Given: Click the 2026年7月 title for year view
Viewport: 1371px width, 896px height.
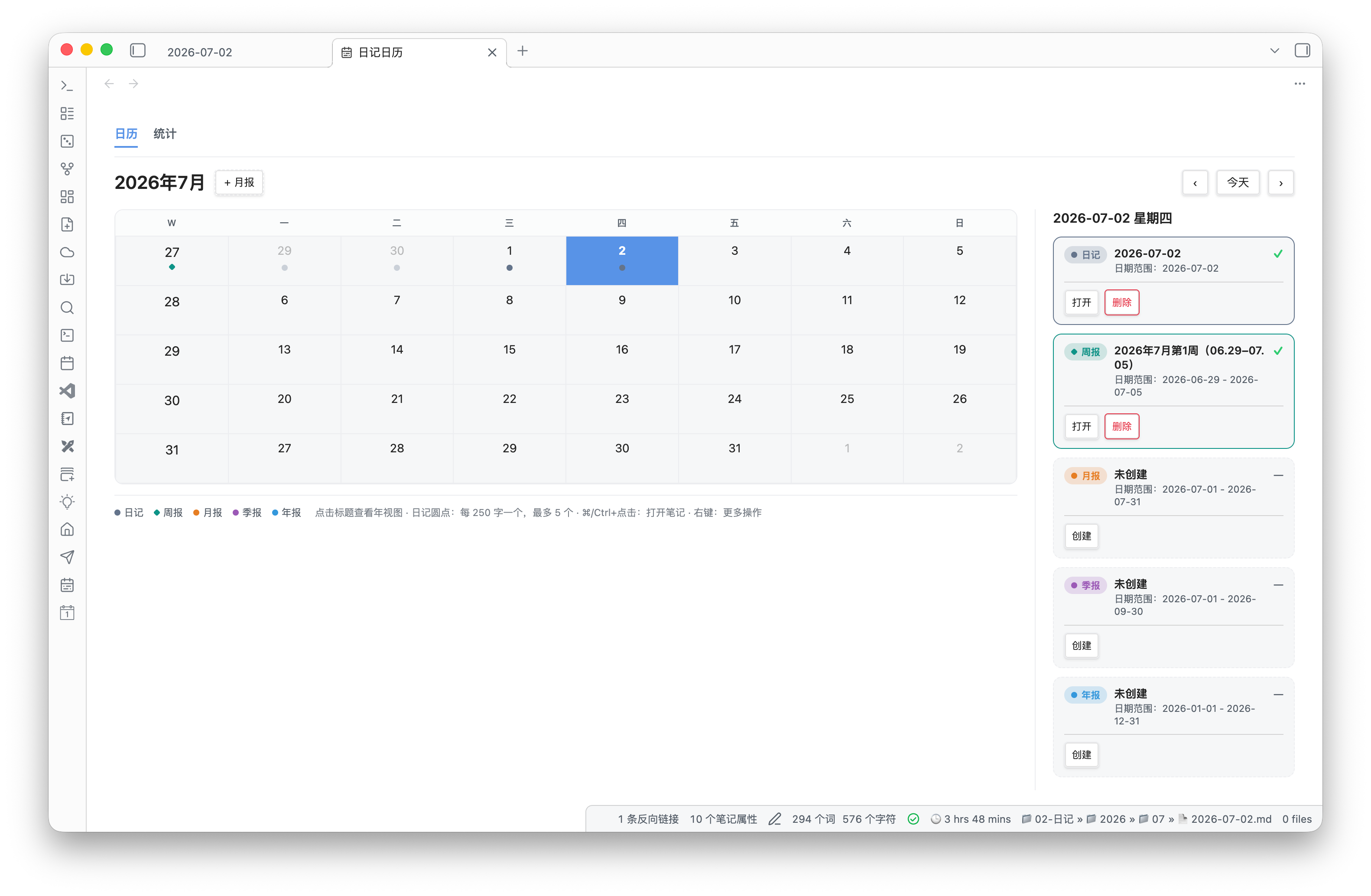Looking at the screenshot, I should pos(159,182).
